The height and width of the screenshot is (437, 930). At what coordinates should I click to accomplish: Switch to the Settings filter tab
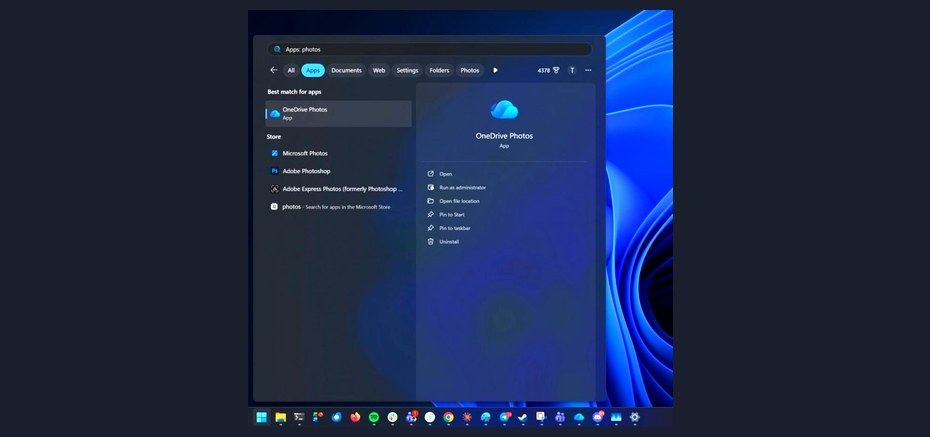[407, 70]
